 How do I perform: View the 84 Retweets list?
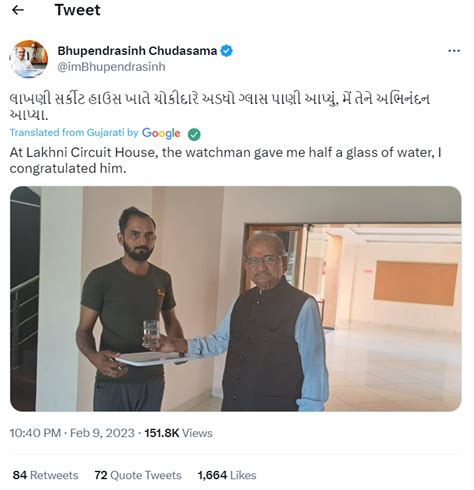coord(45,475)
